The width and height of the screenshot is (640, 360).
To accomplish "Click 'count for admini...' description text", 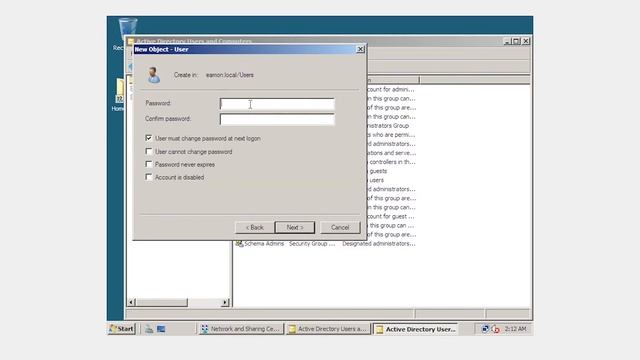I will 391,89.
